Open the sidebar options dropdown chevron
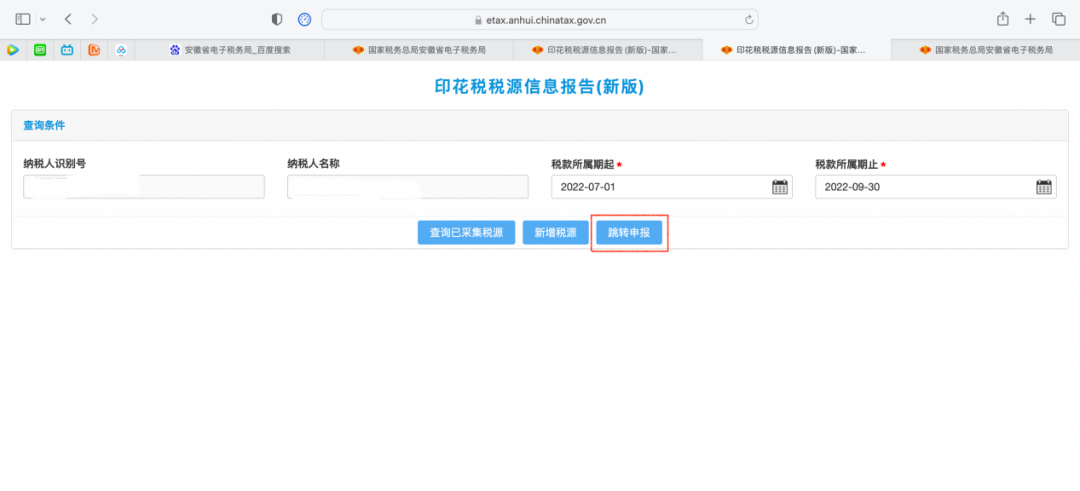Image resolution: width=1080 pixels, height=491 pixels. point(43,19)
